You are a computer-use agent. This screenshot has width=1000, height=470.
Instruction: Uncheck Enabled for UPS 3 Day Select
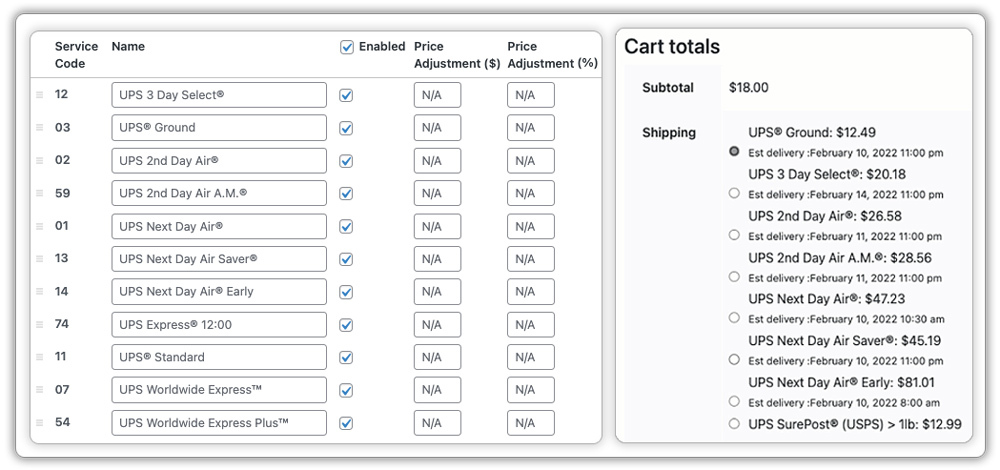coord(346,95)
